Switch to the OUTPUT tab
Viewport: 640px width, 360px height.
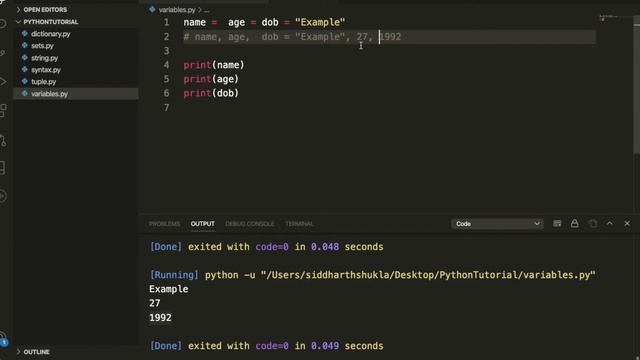pyautogui.click(x=202, y=224)
